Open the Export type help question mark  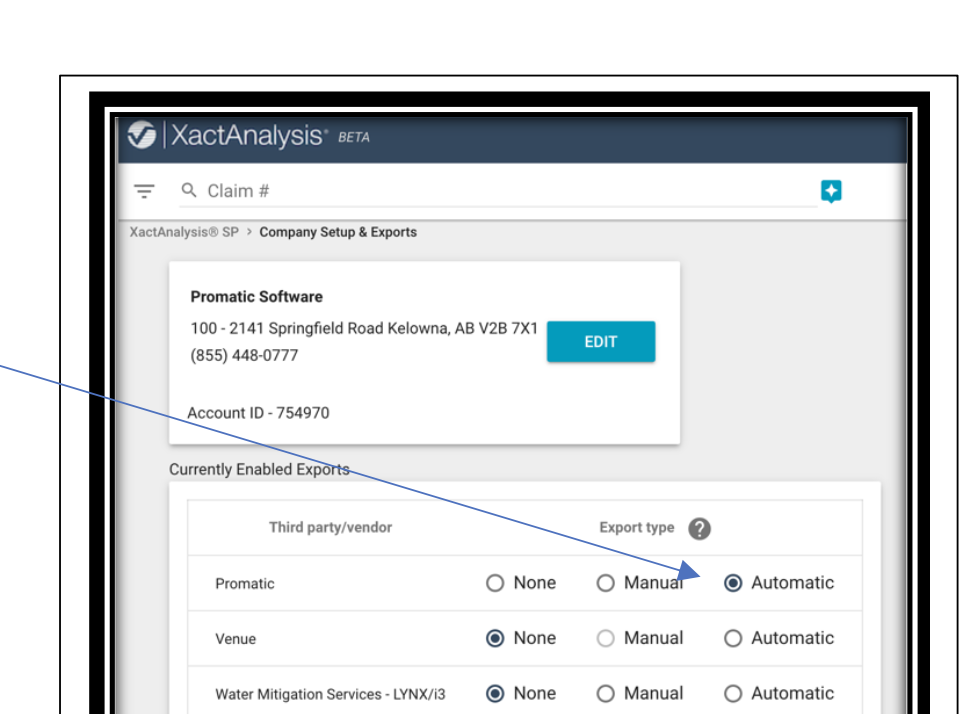click(x=698, y=528)
